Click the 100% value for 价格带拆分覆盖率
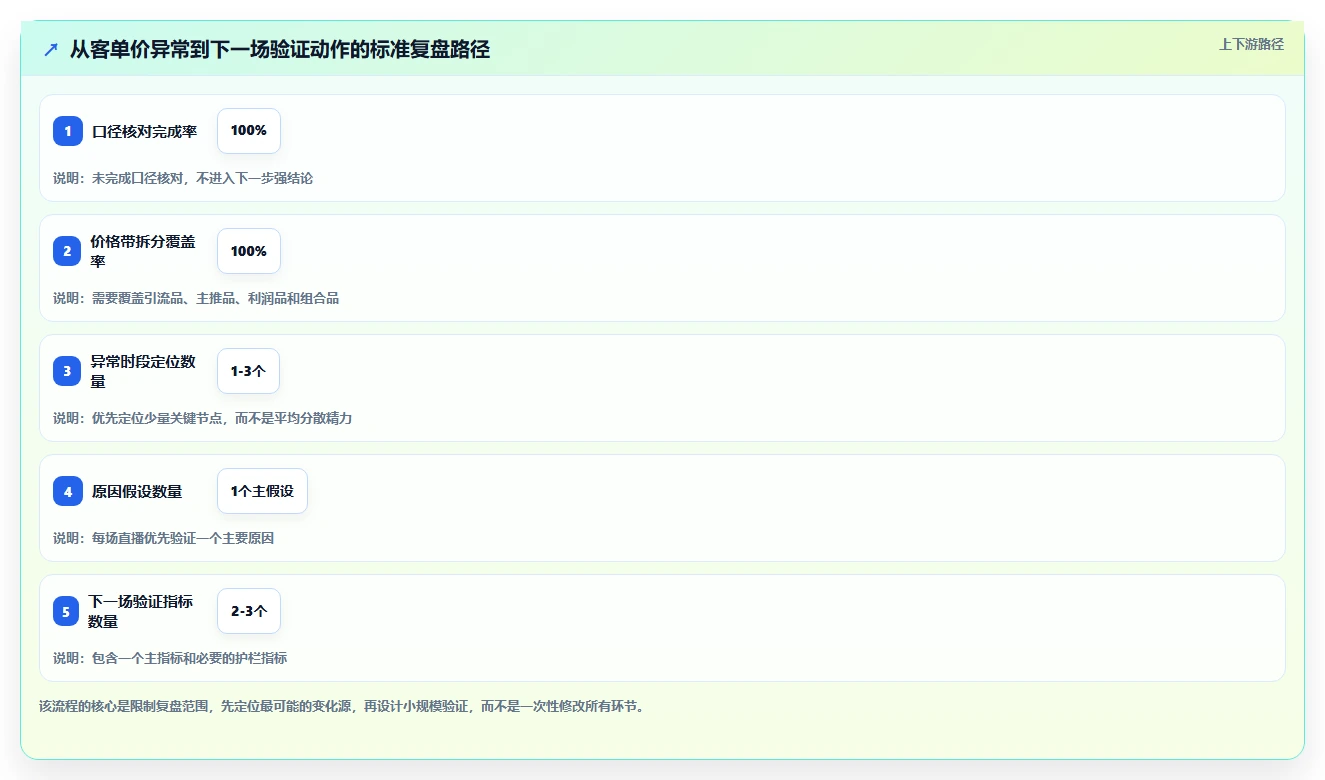 [x=249, y=251]
